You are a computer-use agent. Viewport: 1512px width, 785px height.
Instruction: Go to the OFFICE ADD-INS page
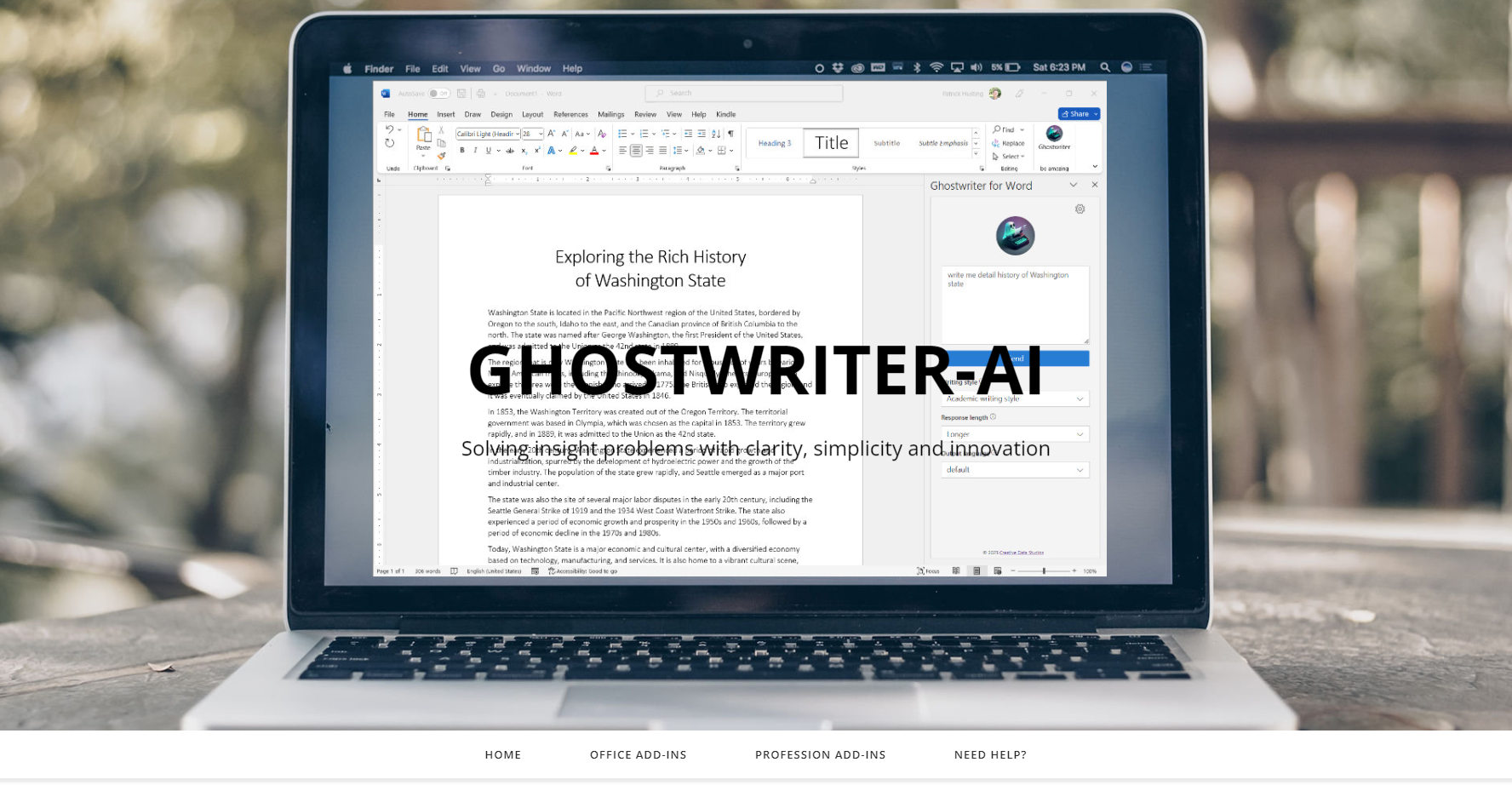pyautogui.click(x=638, y=755)
